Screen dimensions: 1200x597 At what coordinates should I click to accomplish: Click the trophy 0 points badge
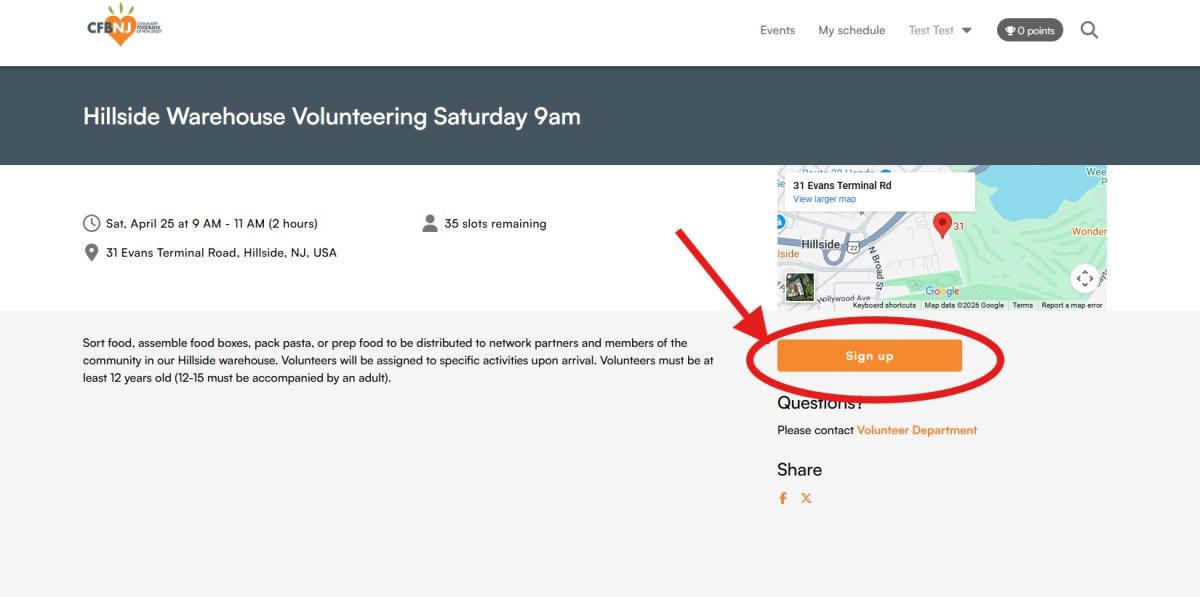click(1029, 30)
